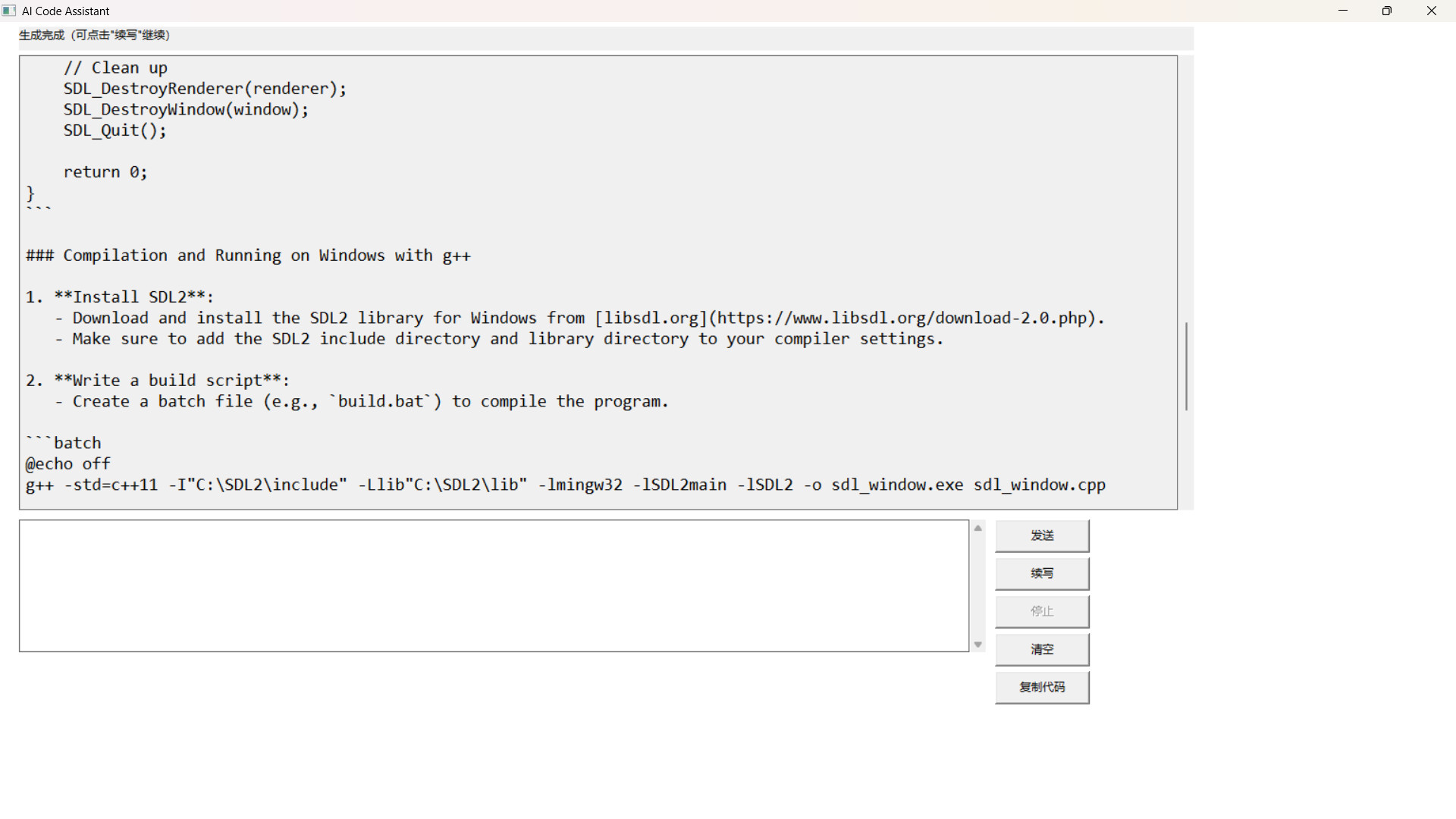Click the 生成完成 status message
This screenshot has width=1456, height=819.
[94, 35]
